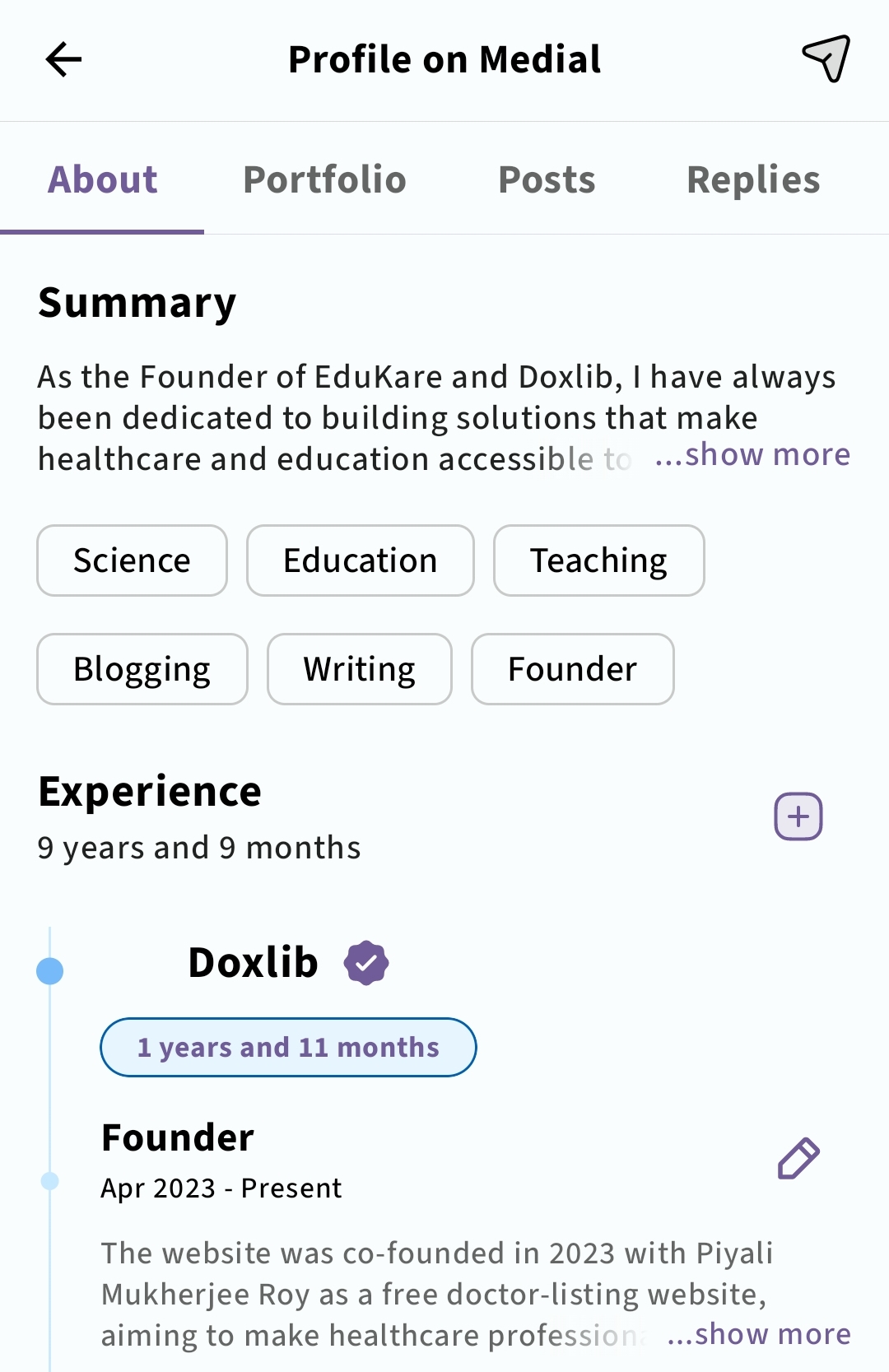Screen dimensions: 889x1372
Task: Open the Doxlib company entry
Action: [x=253, y=963]
